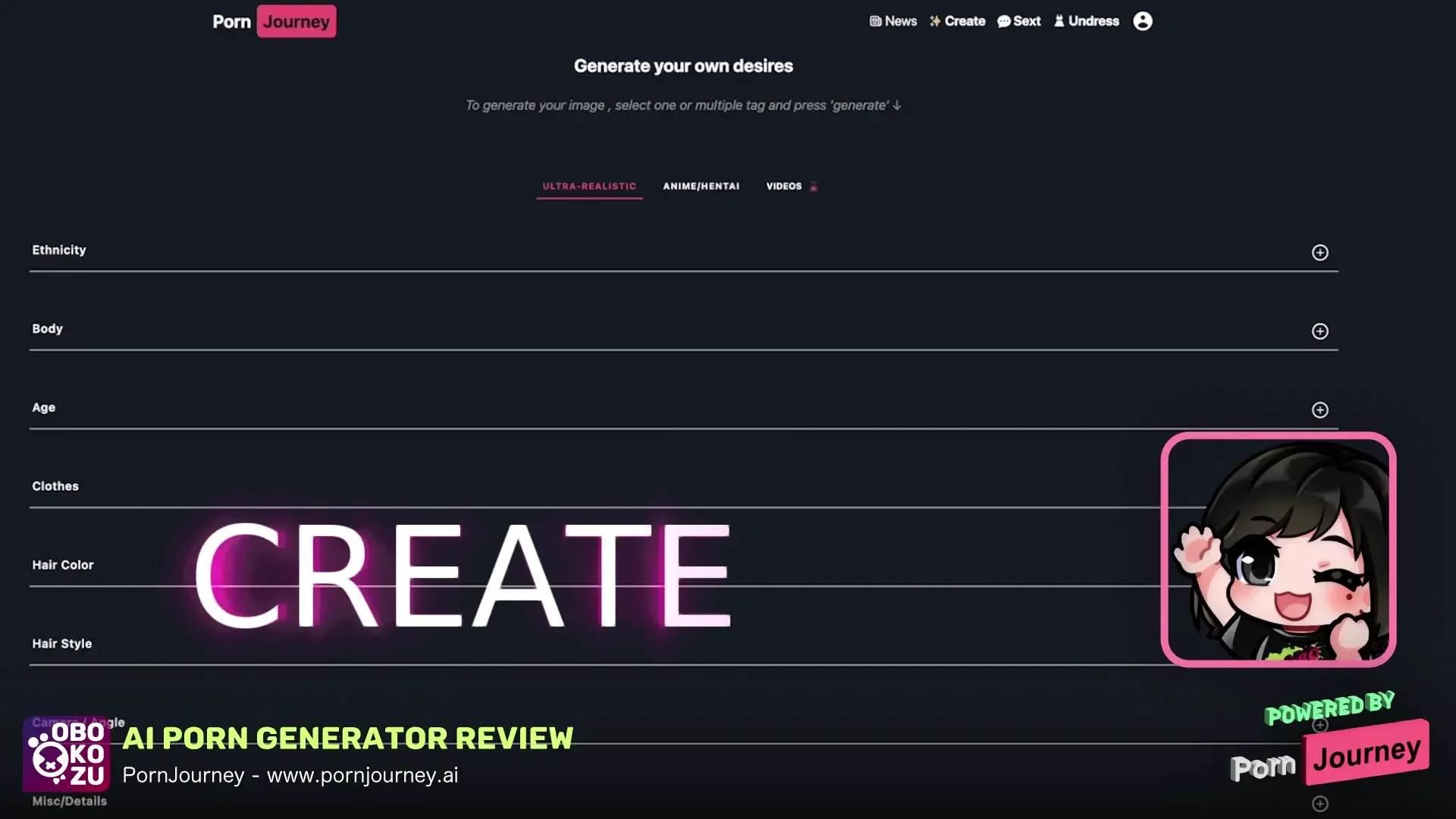Select the Ultra-Realistic tab
The height and width of the screenshot is (819, 1456).
pyautogui.click(x=589, y=187)
